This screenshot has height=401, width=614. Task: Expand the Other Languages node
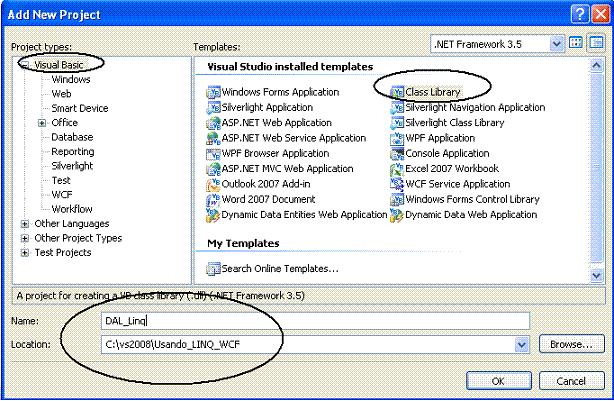[25, 224]
